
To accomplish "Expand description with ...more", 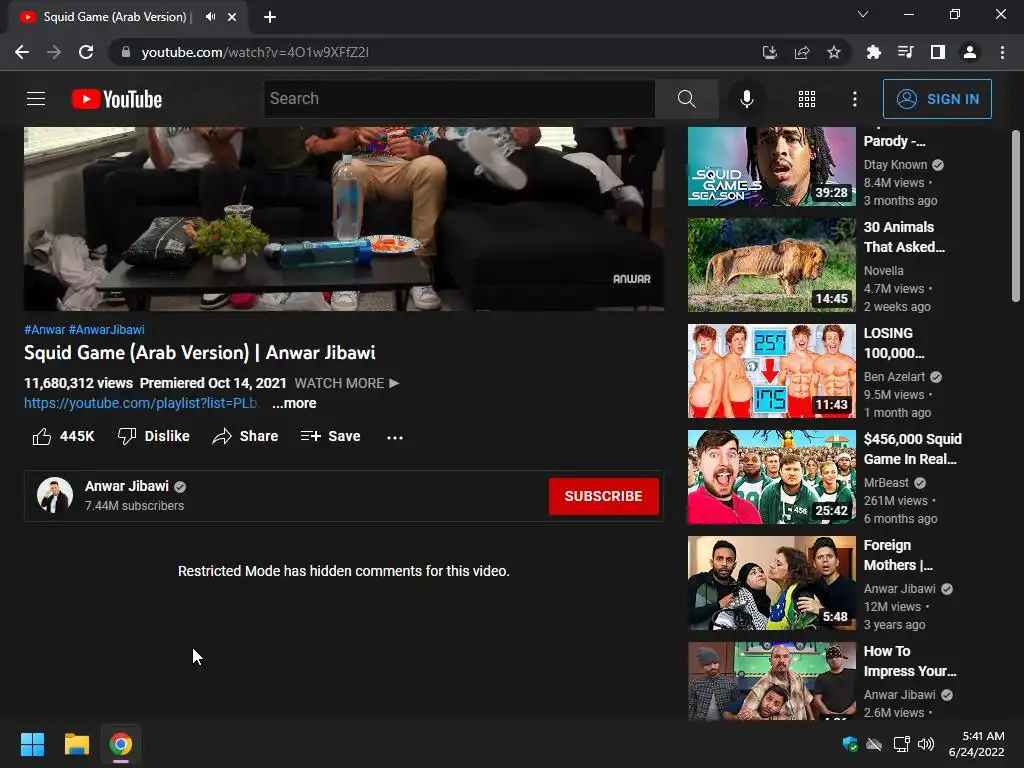I will coord(294,404).
